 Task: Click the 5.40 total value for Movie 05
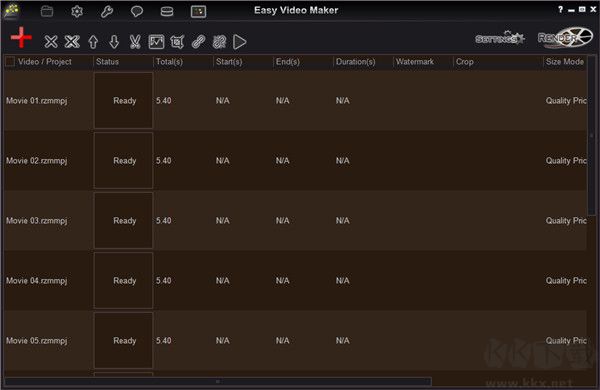coord(163,341)
